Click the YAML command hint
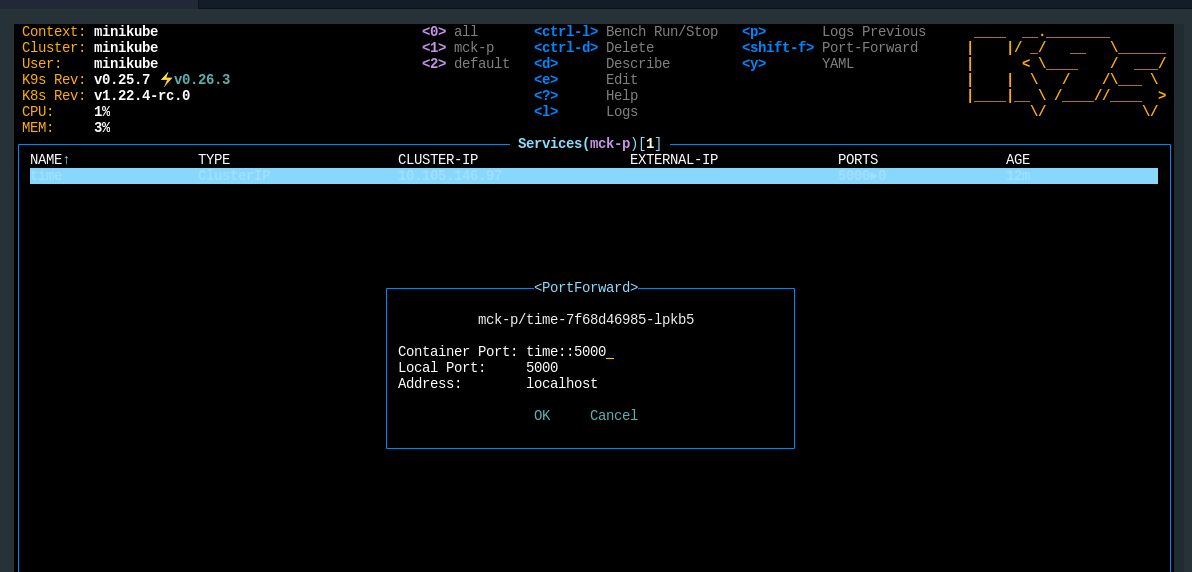 point(838,64)
